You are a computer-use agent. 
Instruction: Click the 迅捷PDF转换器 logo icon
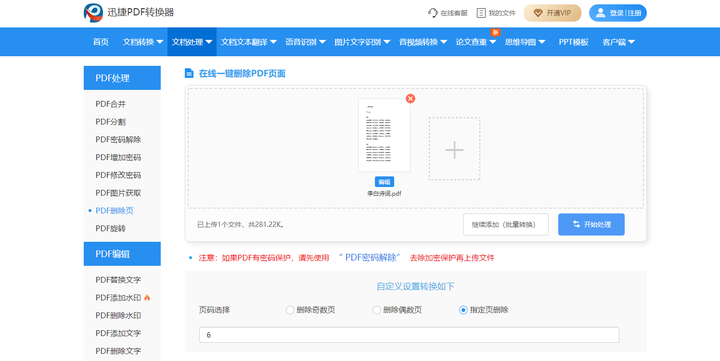[x=93, y=13]
